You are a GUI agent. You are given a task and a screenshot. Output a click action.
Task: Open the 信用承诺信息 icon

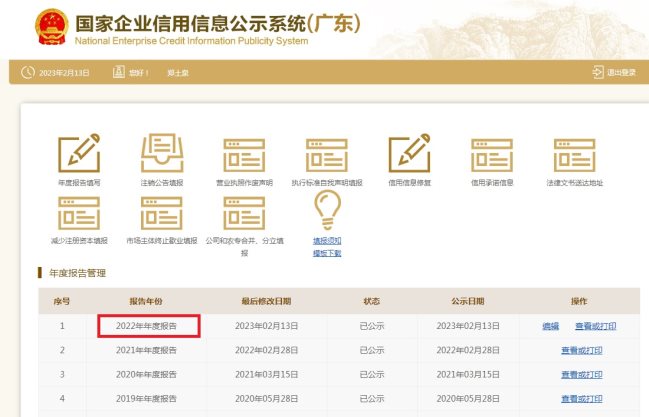point(491,153)
